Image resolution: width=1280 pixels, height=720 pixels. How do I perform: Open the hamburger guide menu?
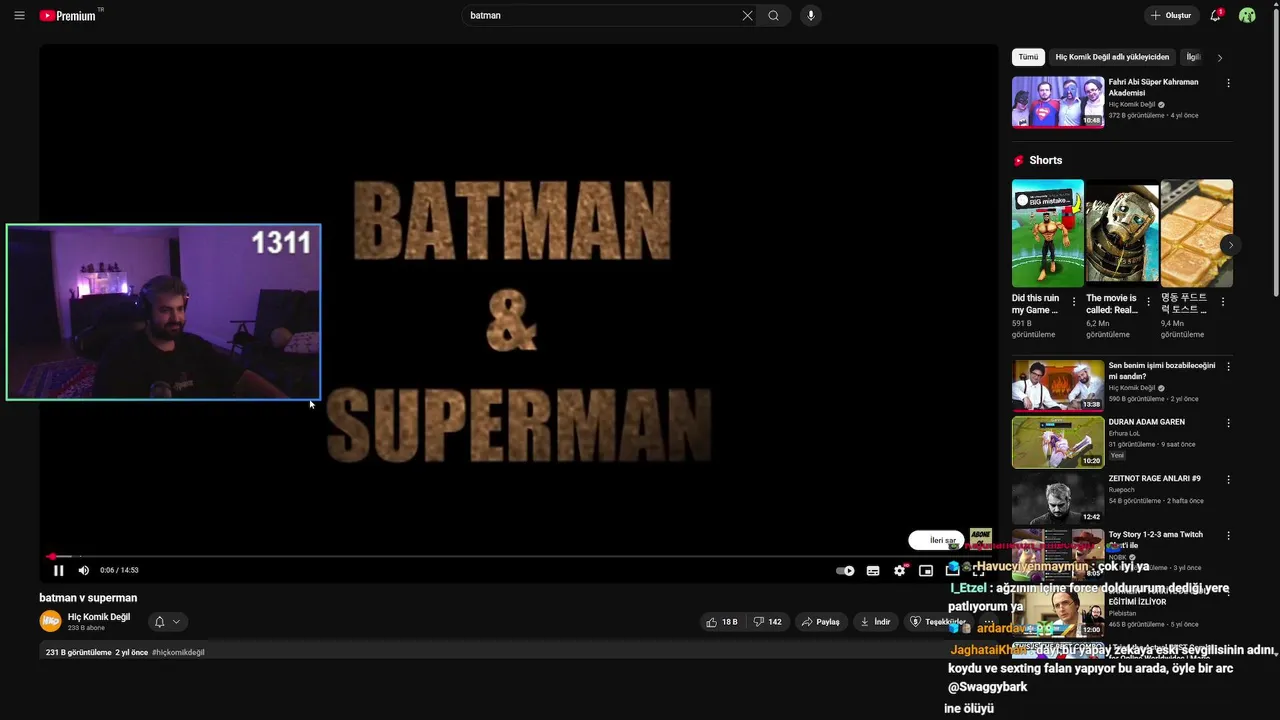pos(19,15)
